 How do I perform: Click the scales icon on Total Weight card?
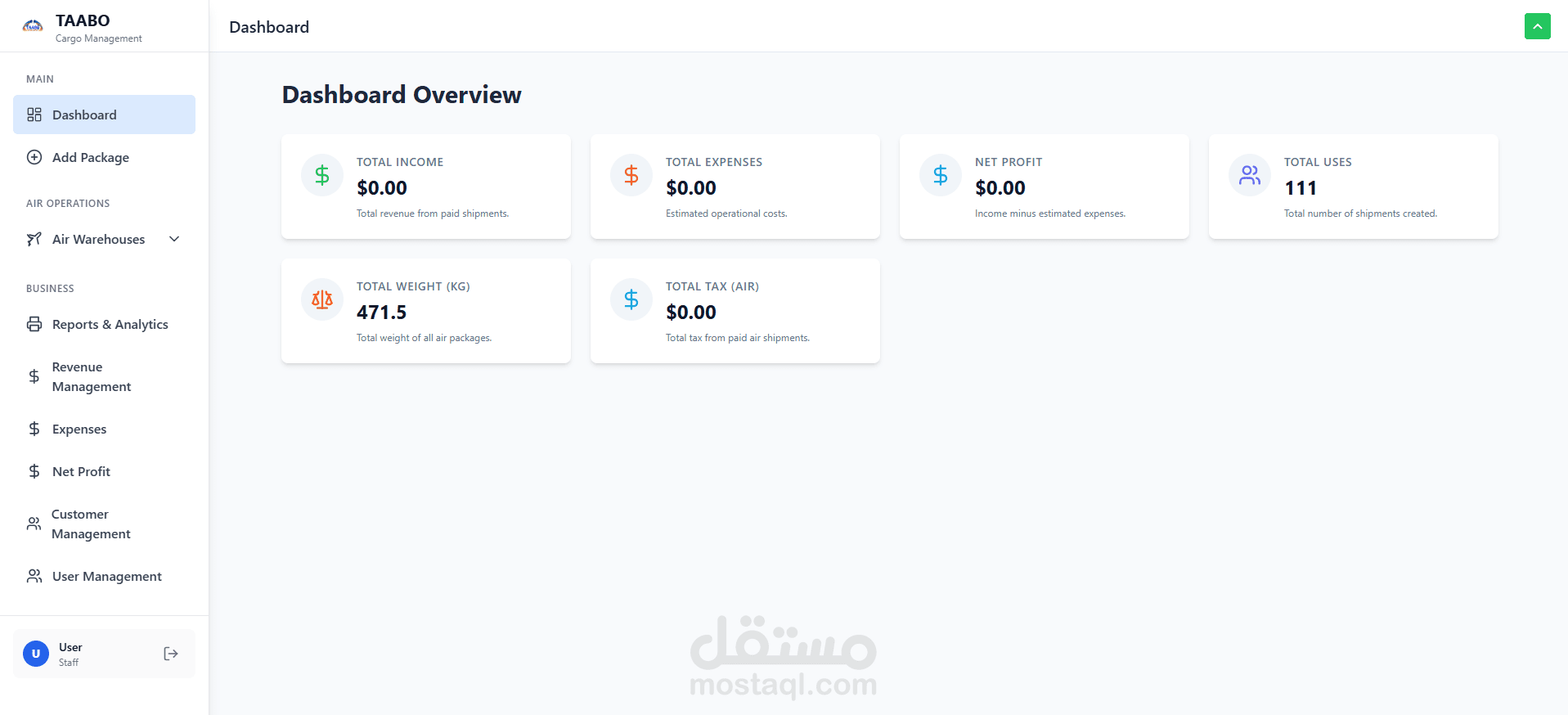point(322,299)
